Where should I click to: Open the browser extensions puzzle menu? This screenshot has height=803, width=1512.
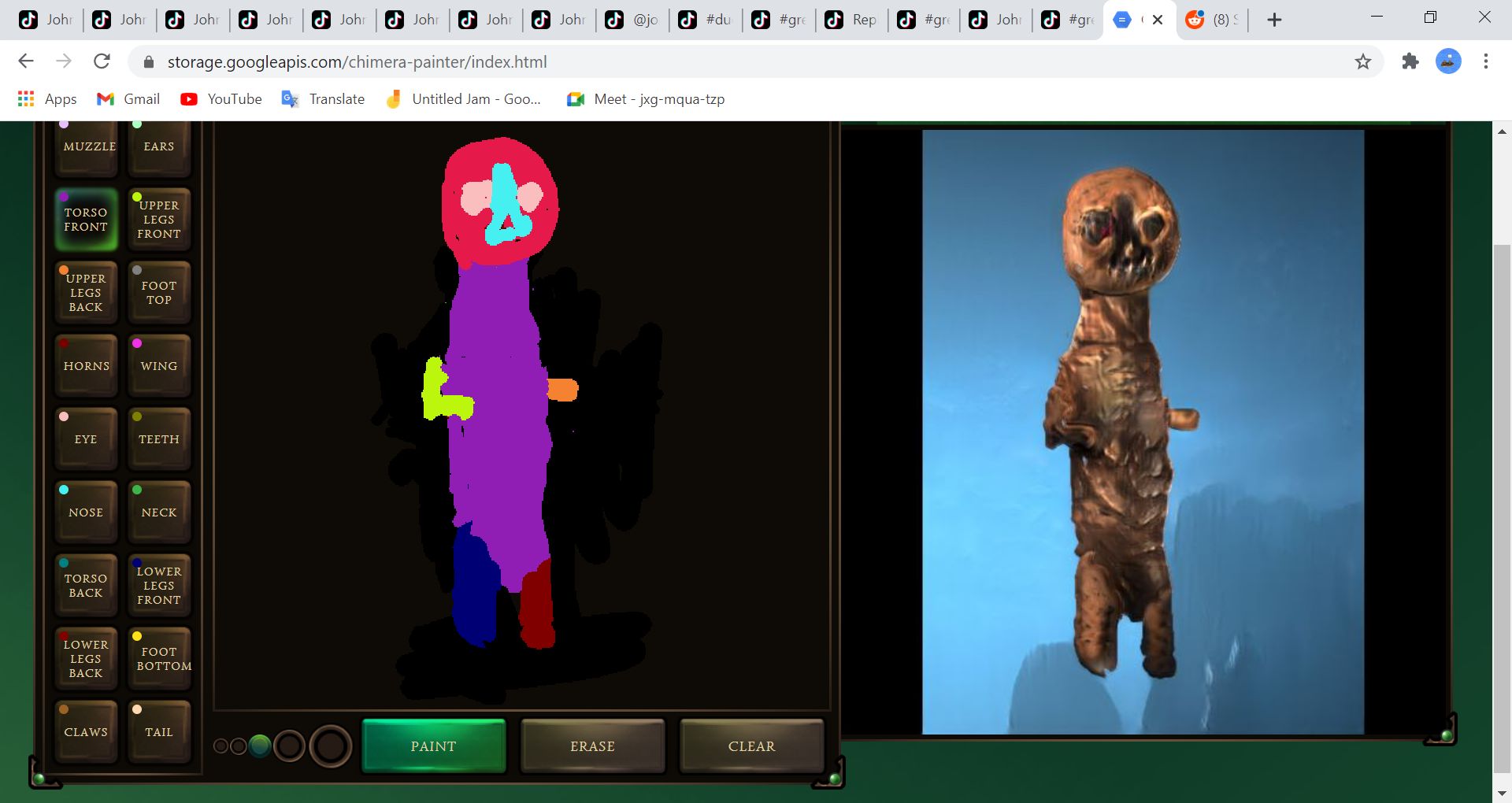point(1410,61)
